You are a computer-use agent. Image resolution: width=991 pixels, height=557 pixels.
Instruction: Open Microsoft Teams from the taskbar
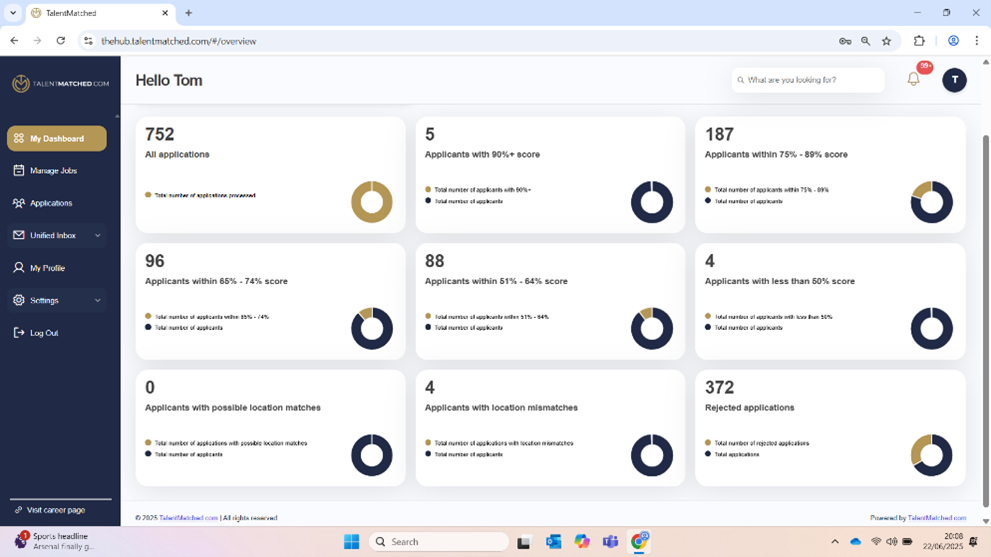click(611, 542)
